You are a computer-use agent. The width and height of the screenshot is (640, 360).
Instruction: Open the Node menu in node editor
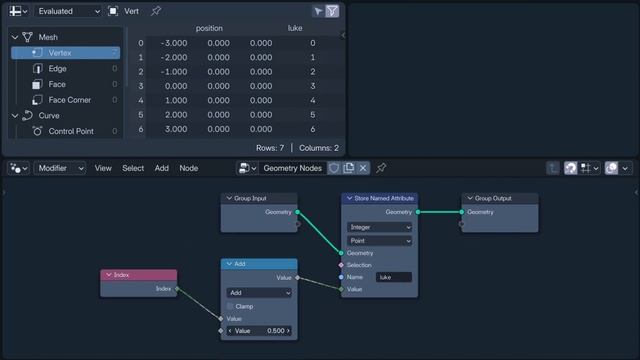(x=189, y=168)
